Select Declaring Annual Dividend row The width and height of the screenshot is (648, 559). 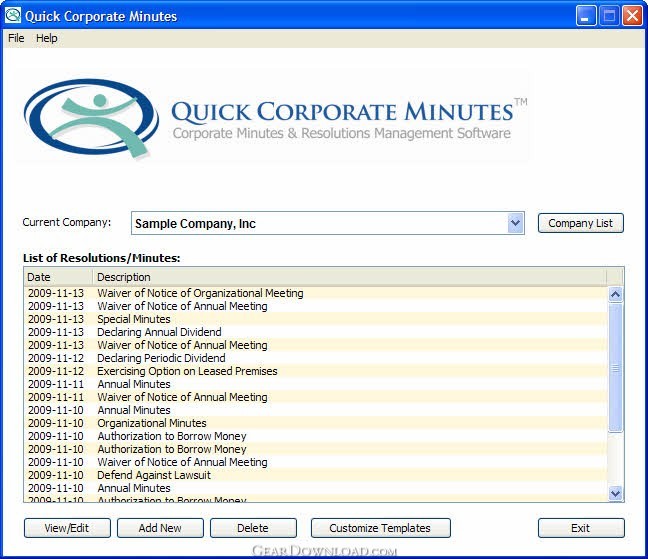[x=316, y=332]
